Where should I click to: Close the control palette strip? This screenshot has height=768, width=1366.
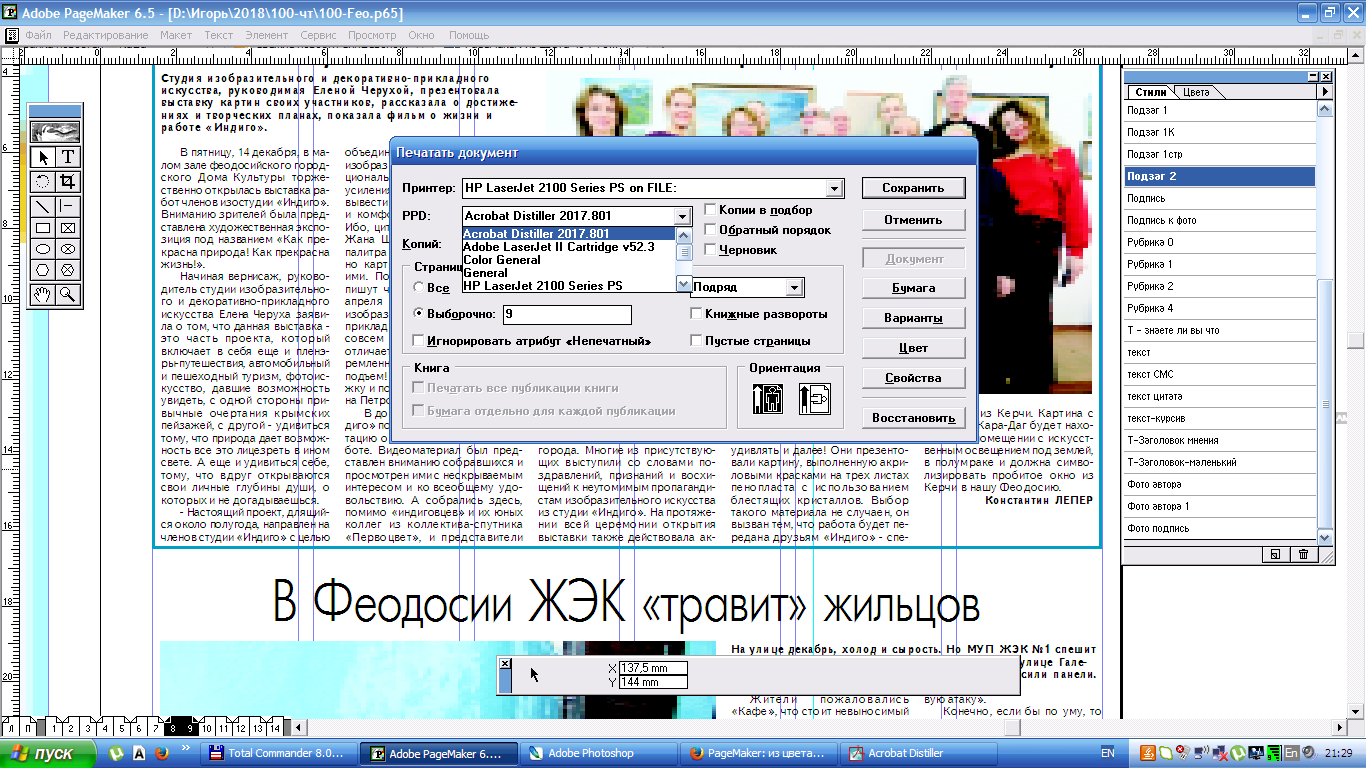point(505,663)
